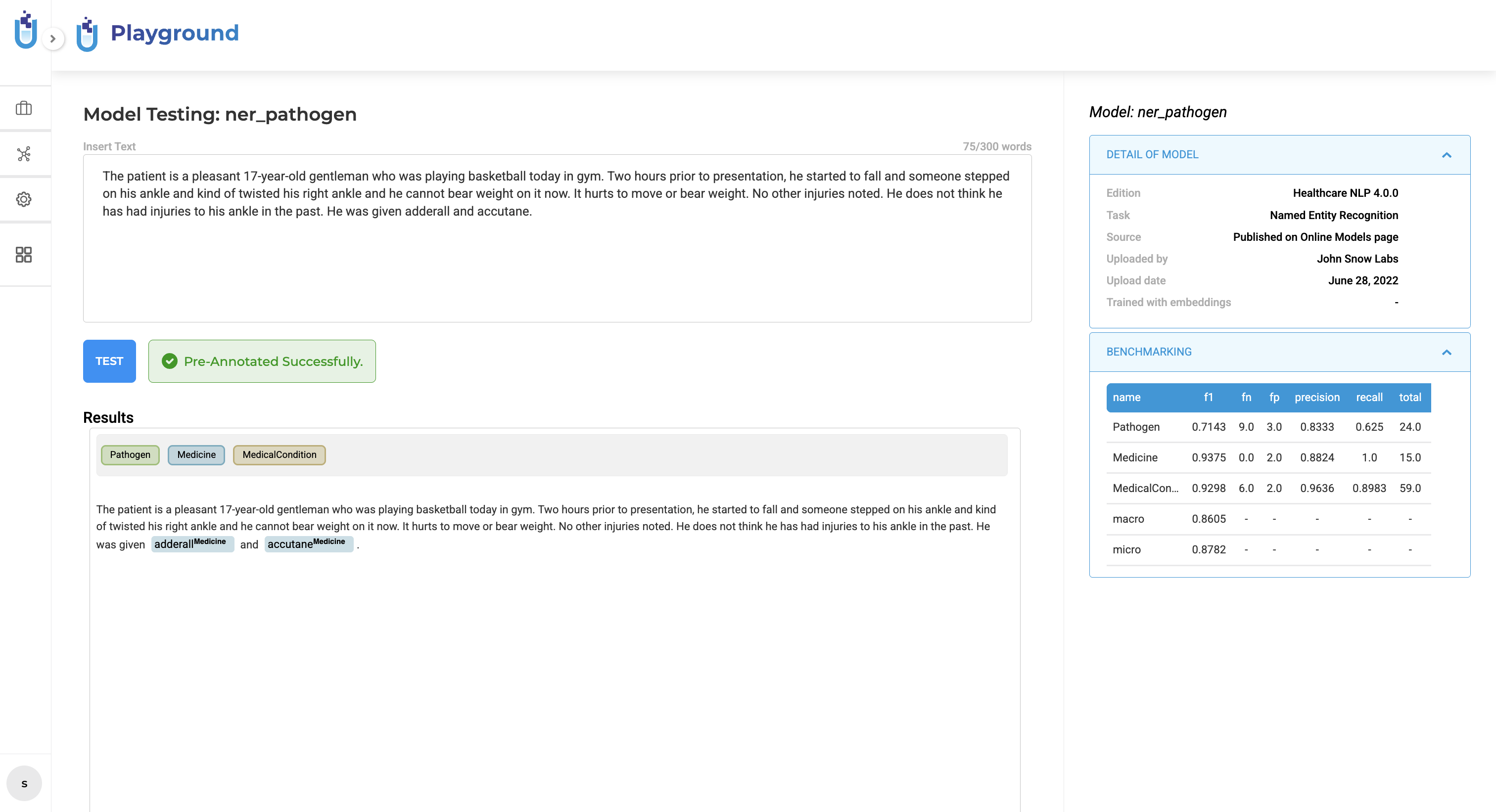Select the adderall Medicine annotation
Viewport: 1496px width, 812px height.
tap(192, 544)
